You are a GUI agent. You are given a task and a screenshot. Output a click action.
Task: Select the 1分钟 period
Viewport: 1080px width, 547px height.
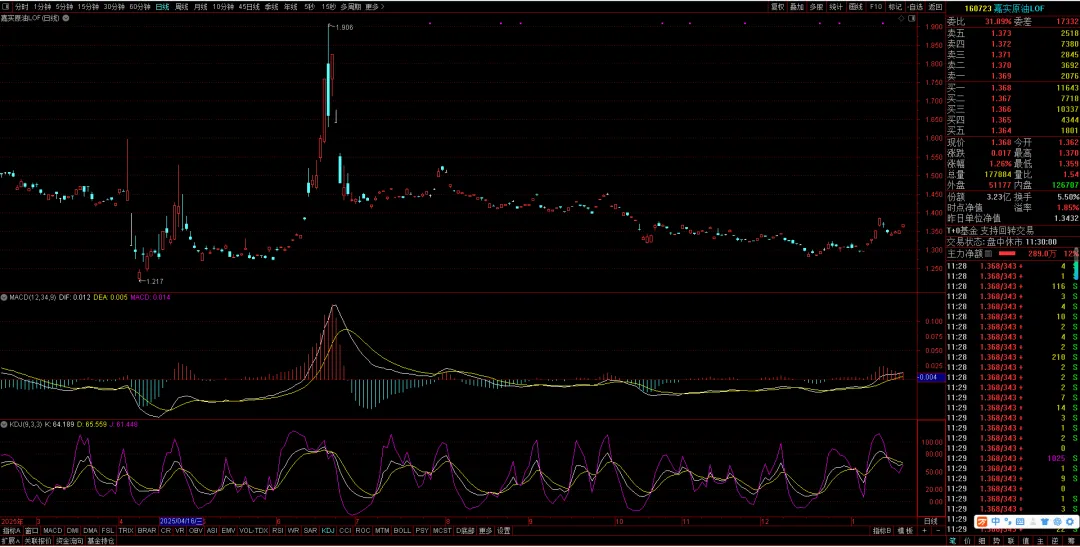coord(43,6)
